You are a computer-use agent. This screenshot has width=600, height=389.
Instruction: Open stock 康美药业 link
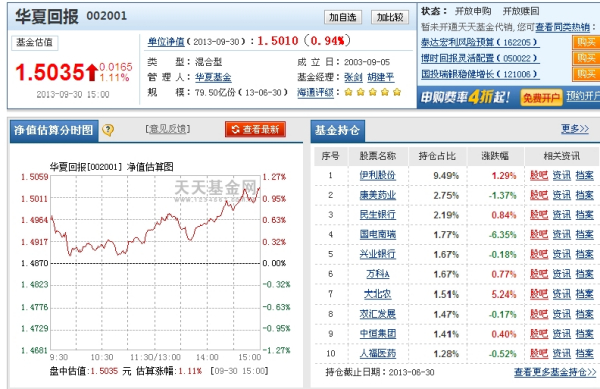pyautogui.click(x=377, y=195)
